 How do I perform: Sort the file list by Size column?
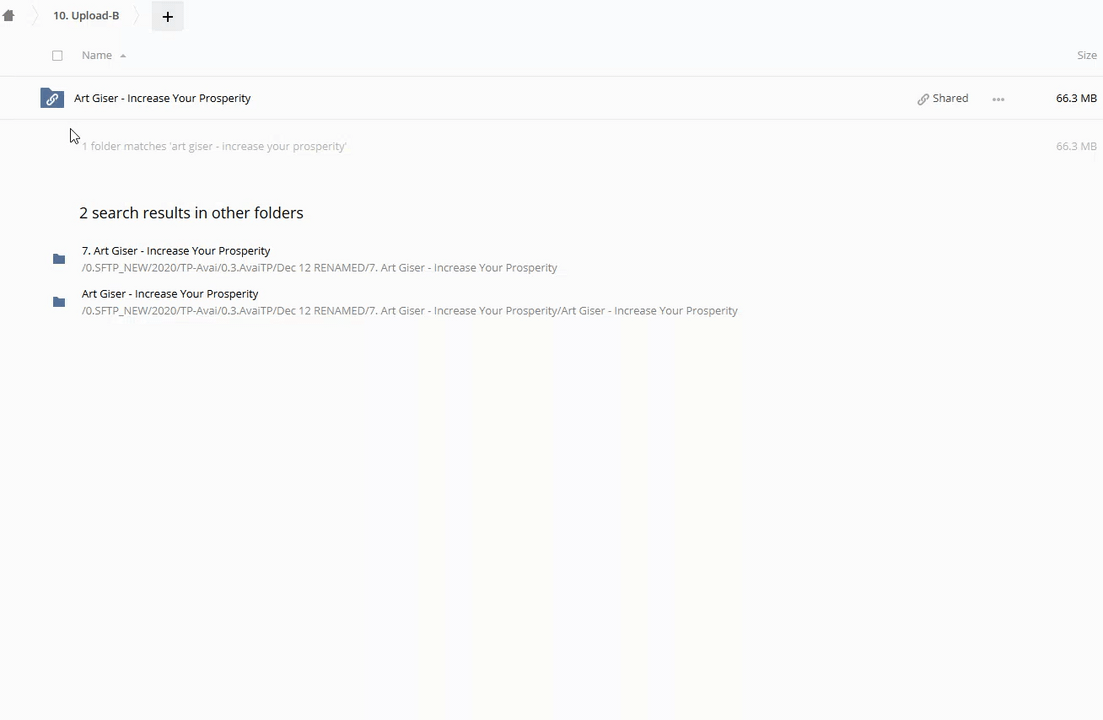[1086, 56]
